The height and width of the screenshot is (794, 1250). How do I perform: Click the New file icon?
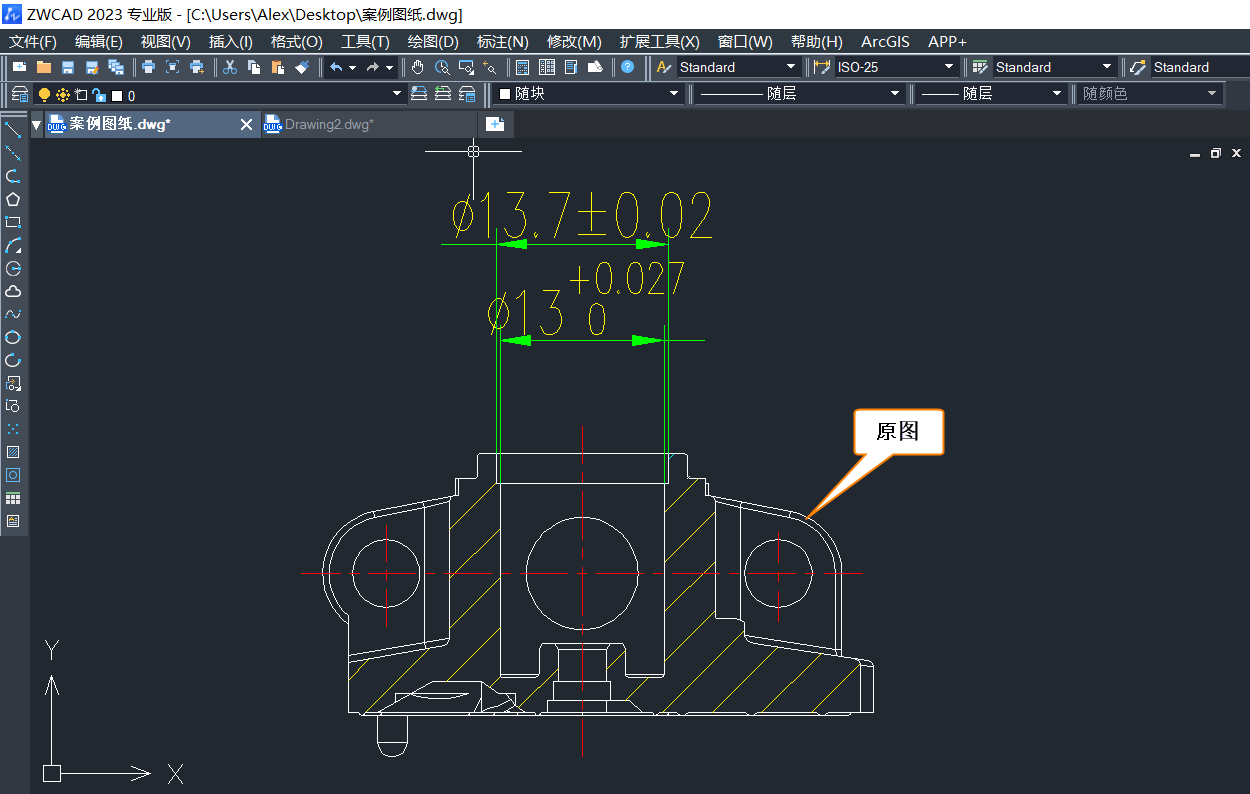coord(19,67)
